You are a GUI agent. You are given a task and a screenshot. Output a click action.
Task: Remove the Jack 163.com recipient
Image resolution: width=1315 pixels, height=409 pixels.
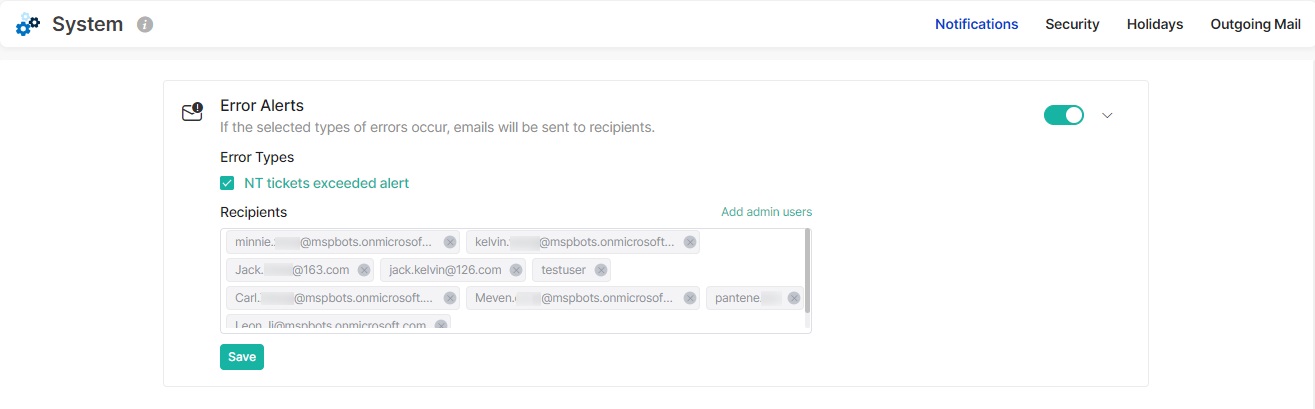[364, 270]
